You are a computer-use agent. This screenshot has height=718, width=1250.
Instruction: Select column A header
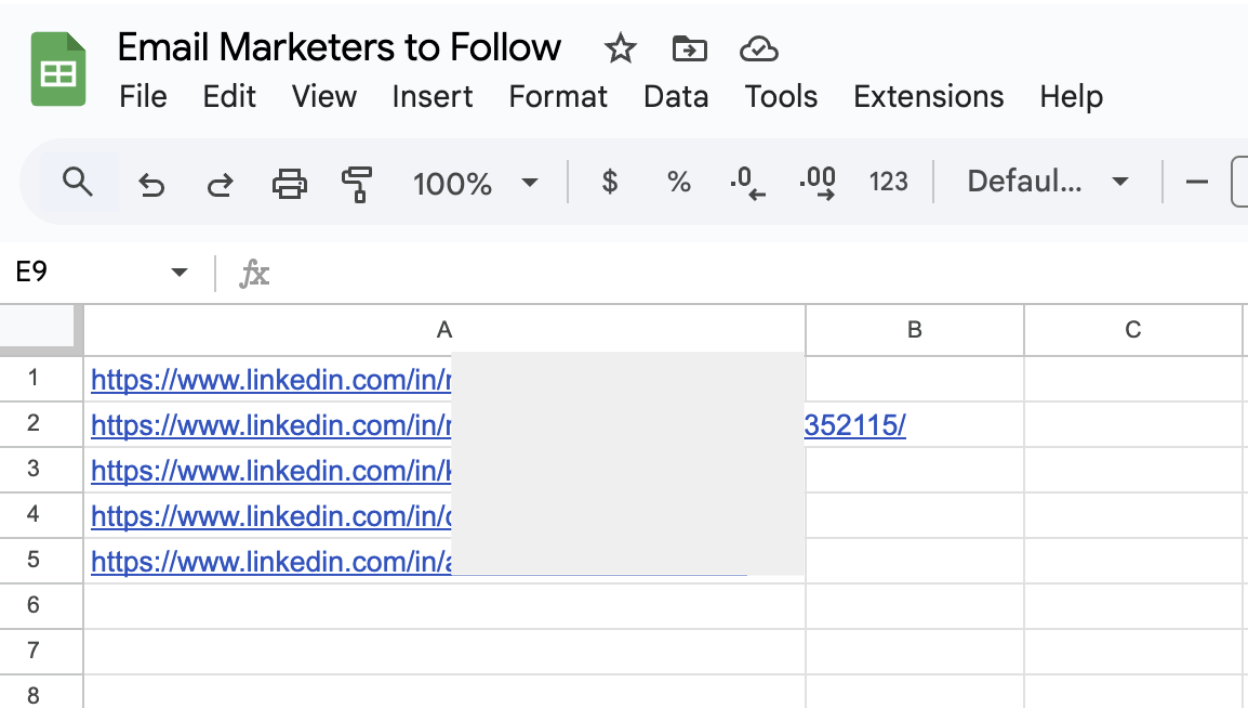pyautogui.click(x=444, y=330)
